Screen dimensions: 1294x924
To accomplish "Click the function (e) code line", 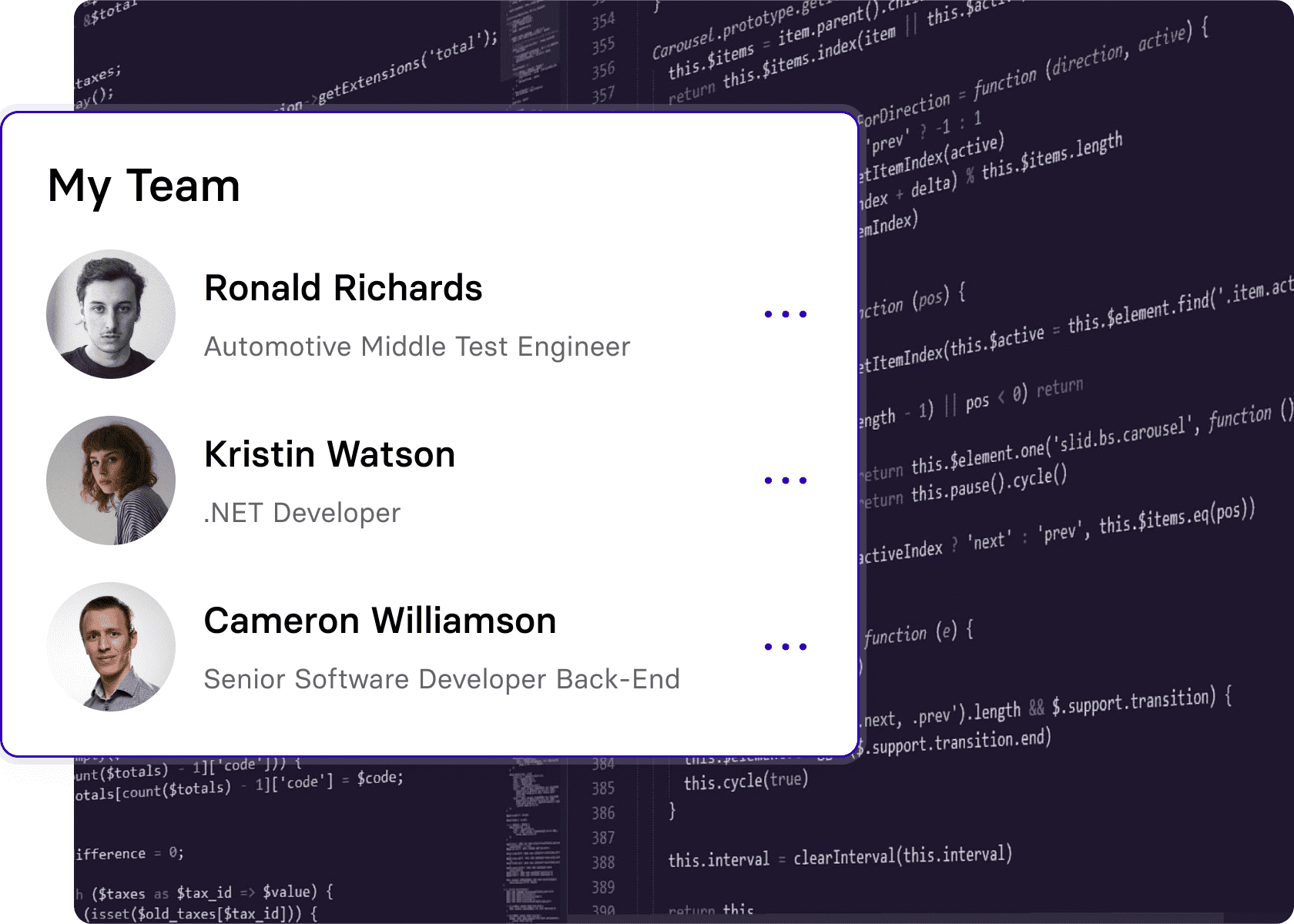I will coord(918,634).
